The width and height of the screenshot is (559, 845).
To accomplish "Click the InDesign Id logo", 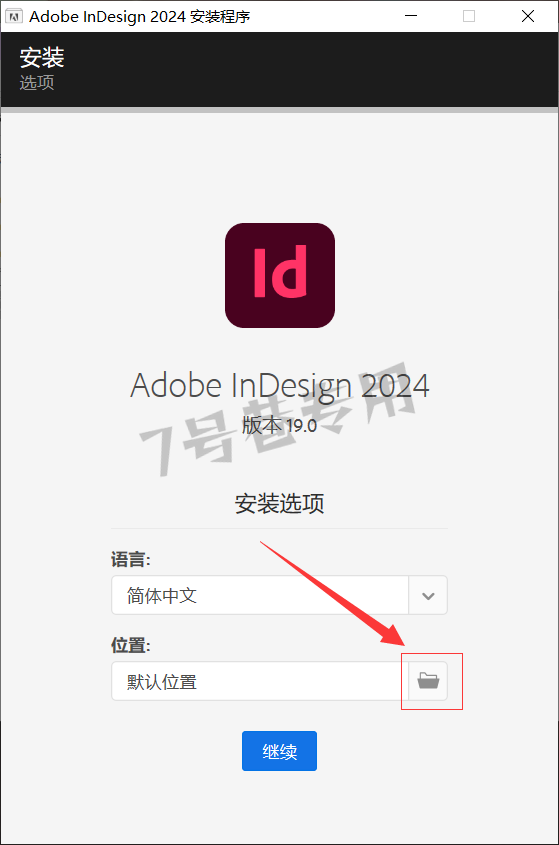I will pos(280,275).
